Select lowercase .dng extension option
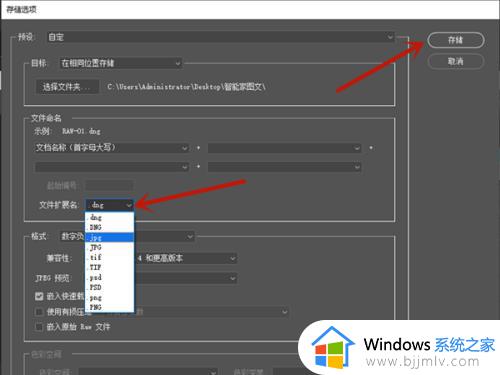The height and width of the screenshot is (375, 500). point(110,217)
